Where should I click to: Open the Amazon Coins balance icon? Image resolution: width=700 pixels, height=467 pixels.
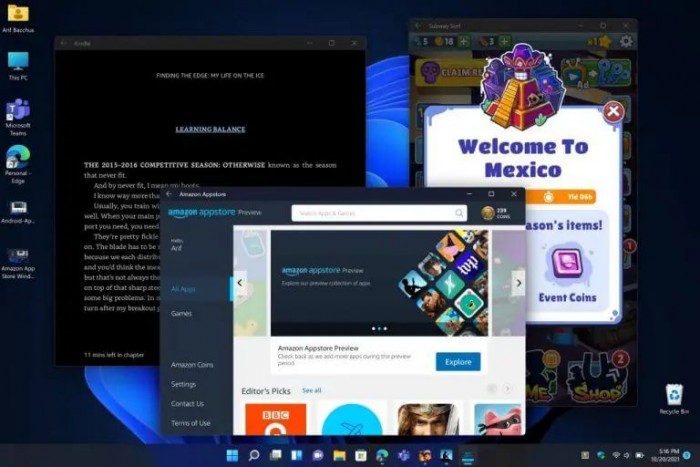(487, 213)
